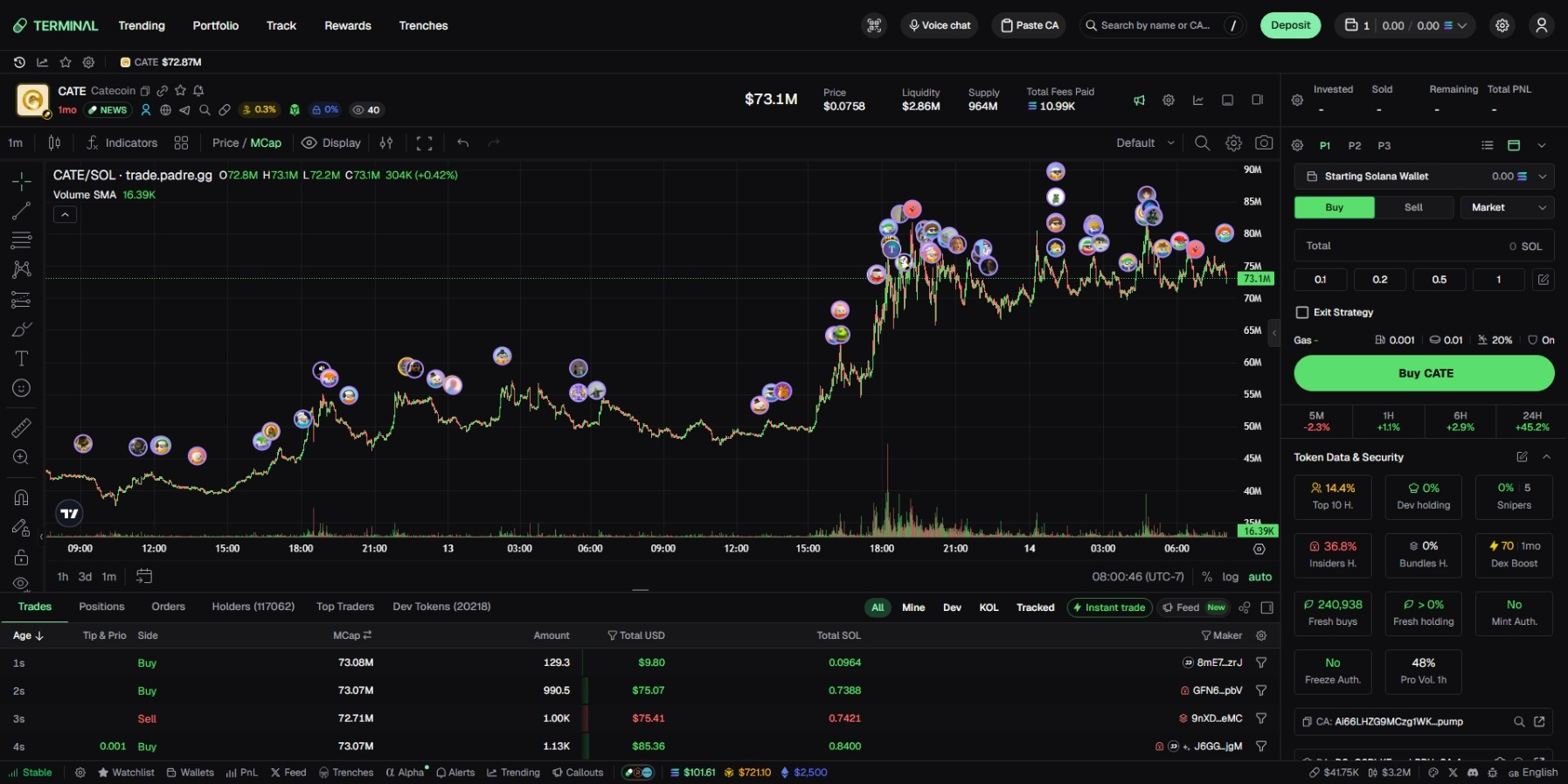Toggle MCap column USD/SOL switch
Image resolution: width=1568 pixels, height=784 pixels.
tap(368, 635)
